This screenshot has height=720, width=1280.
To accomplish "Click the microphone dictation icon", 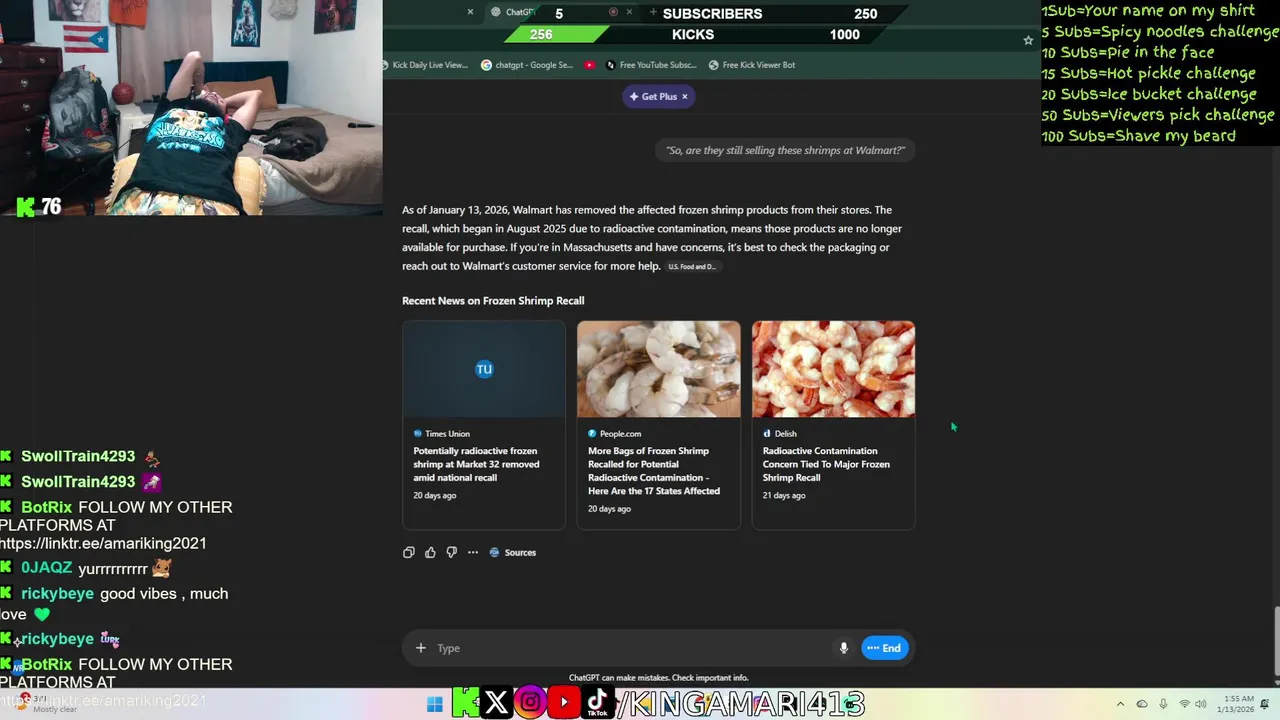I will coord(844,648).
